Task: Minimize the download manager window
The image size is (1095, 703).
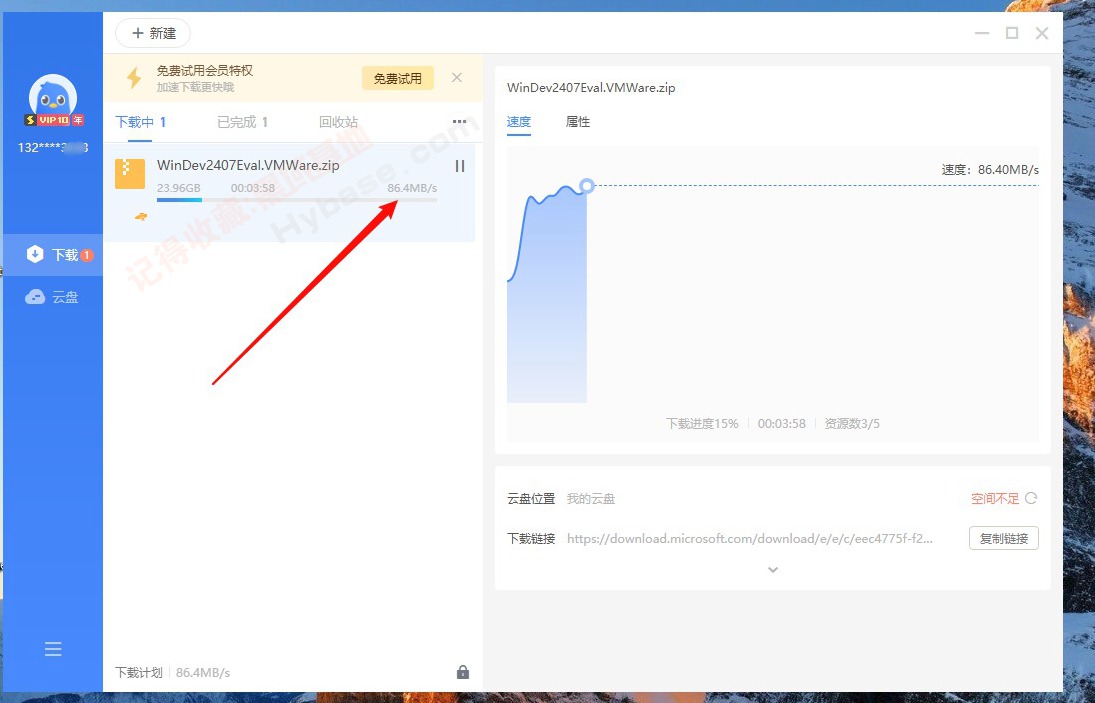Action: (982, 33)
